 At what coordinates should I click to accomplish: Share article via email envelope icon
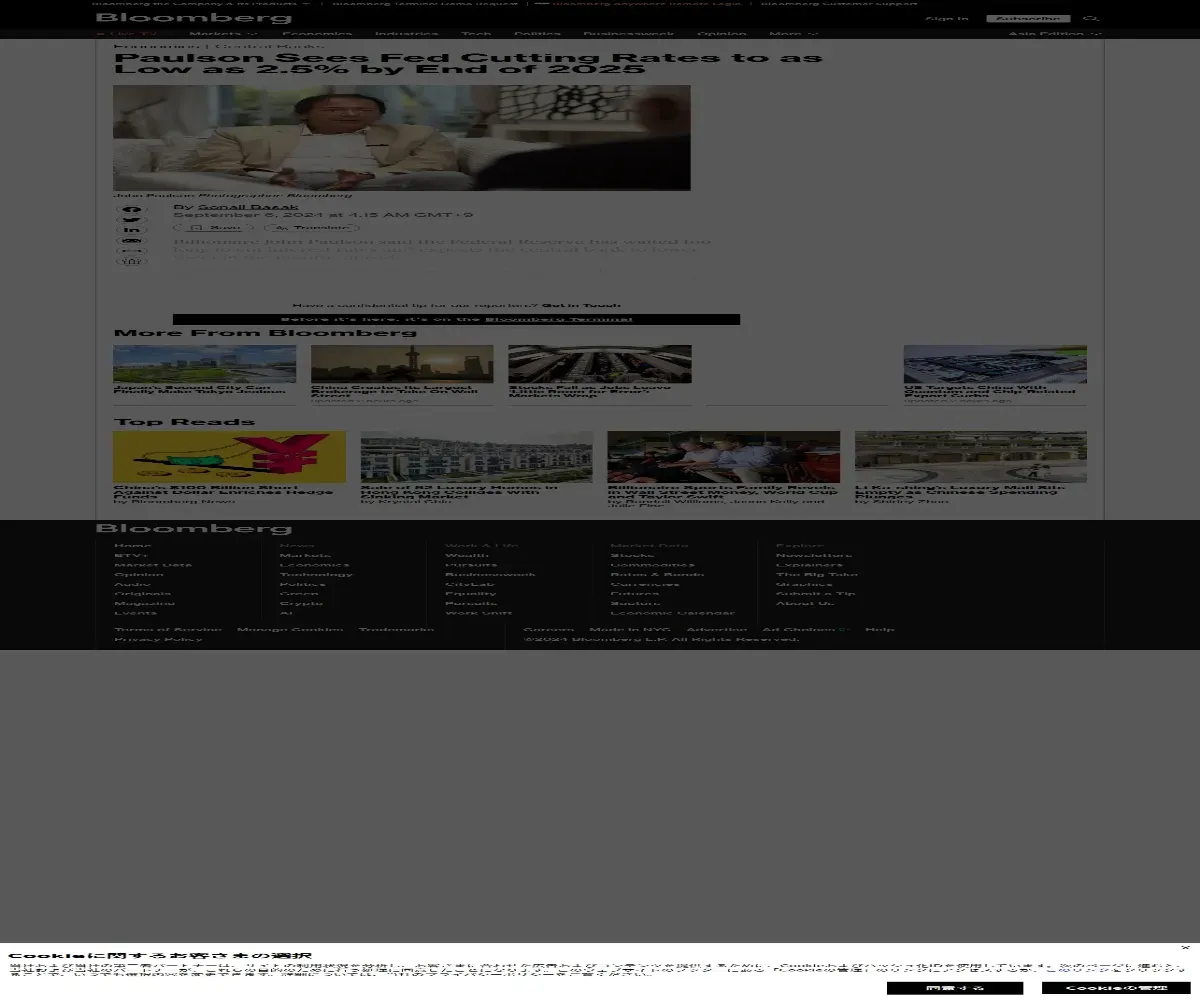(132, 241)
